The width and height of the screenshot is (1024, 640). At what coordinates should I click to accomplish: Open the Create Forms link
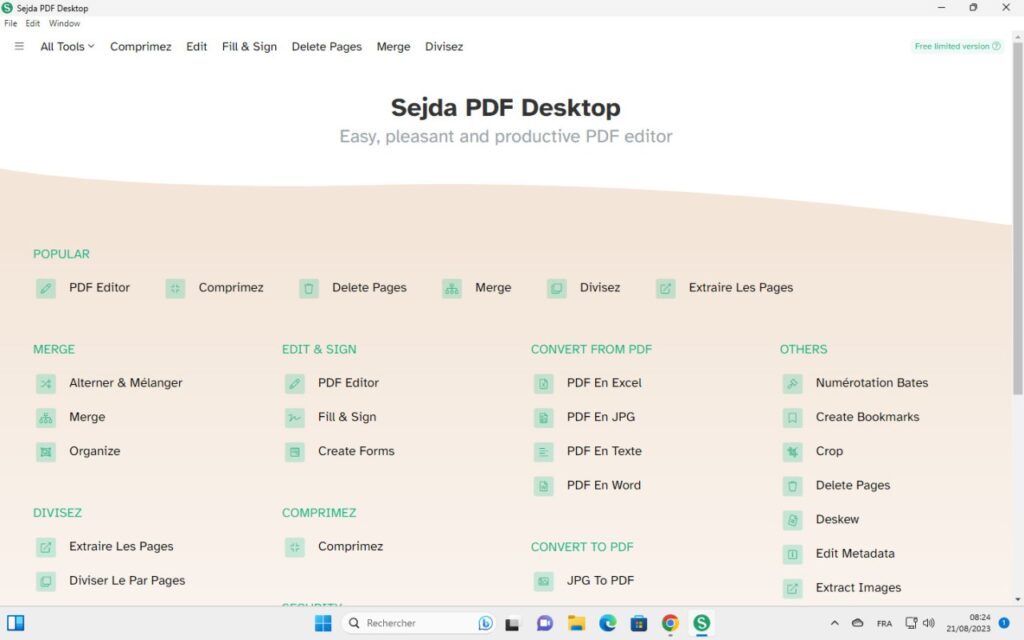tap(356, 451)
